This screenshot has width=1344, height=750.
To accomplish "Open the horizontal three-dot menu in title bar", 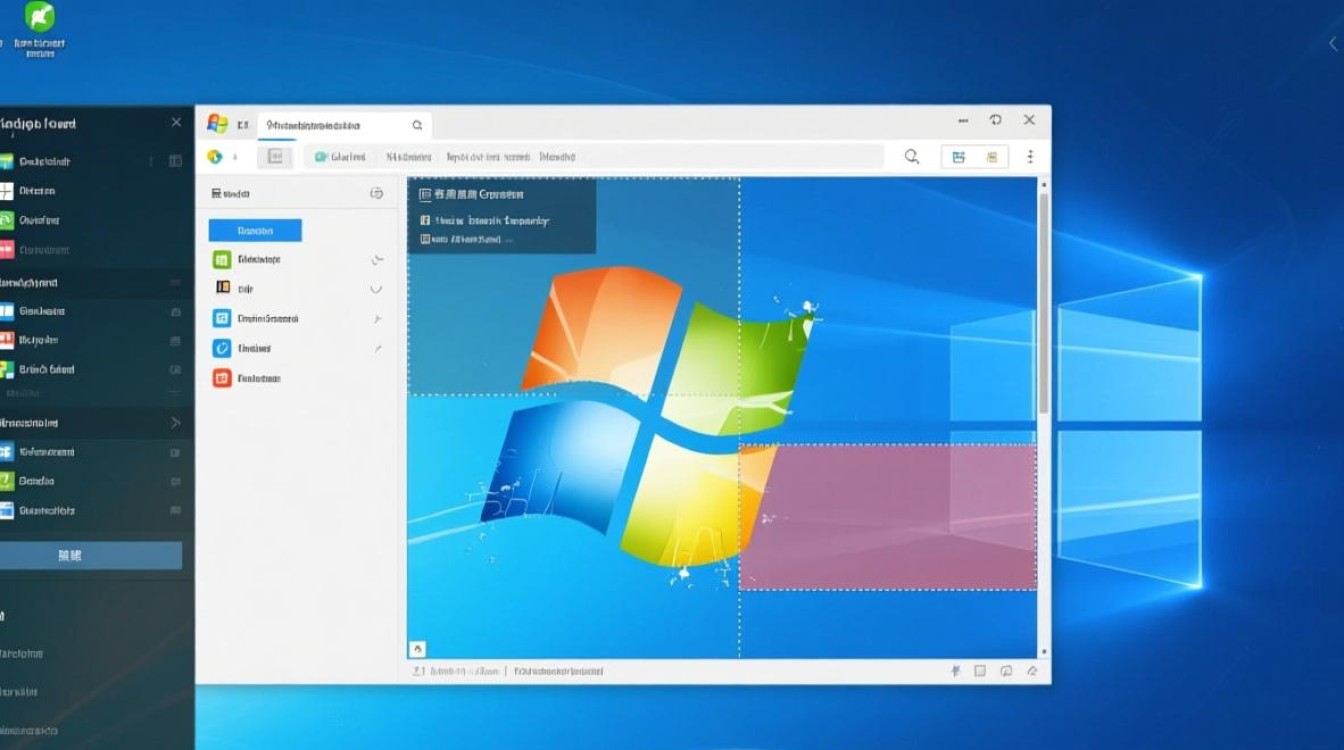I will click(x=963, y=120).
